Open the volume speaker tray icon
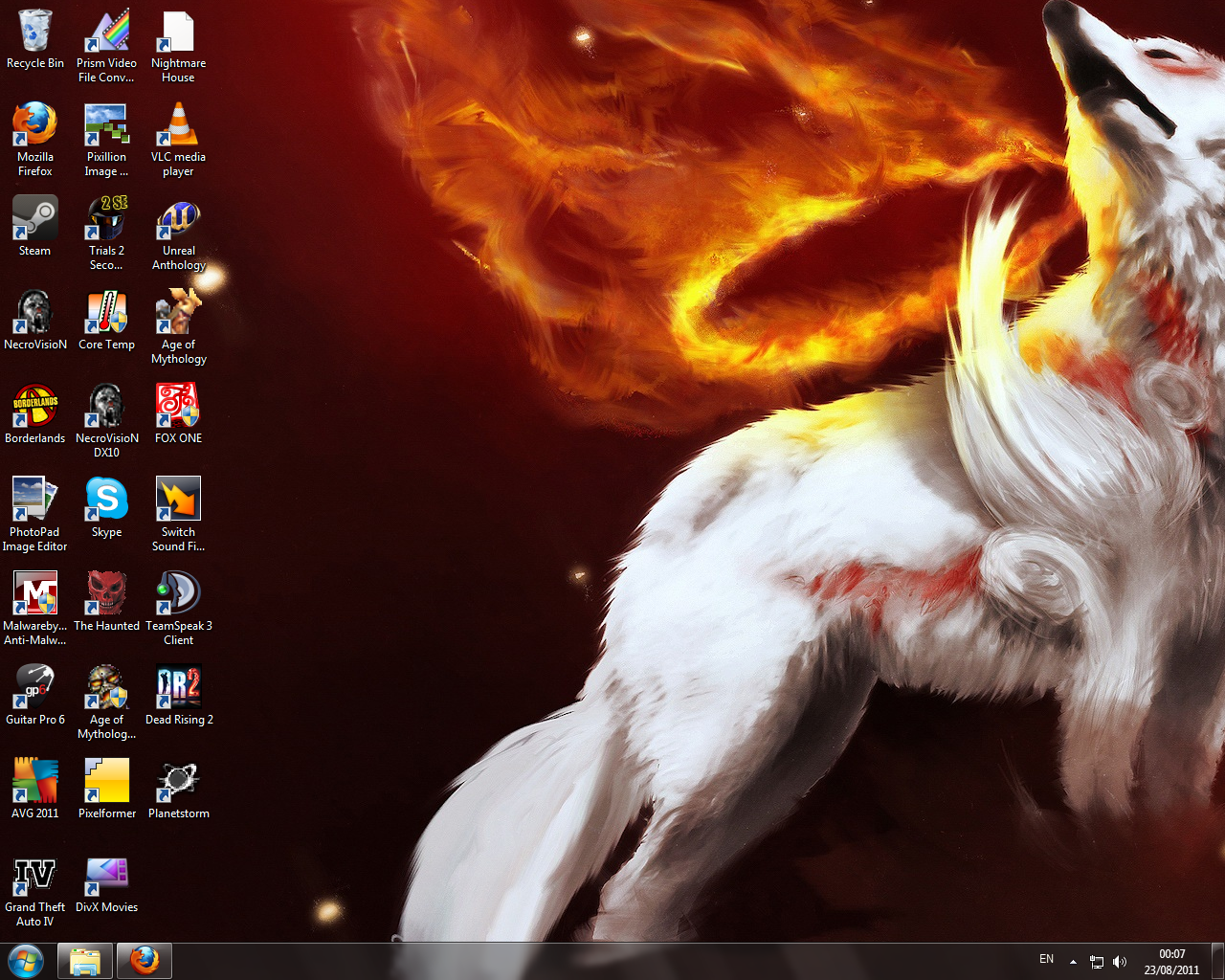 click(x=1120, y=962)
